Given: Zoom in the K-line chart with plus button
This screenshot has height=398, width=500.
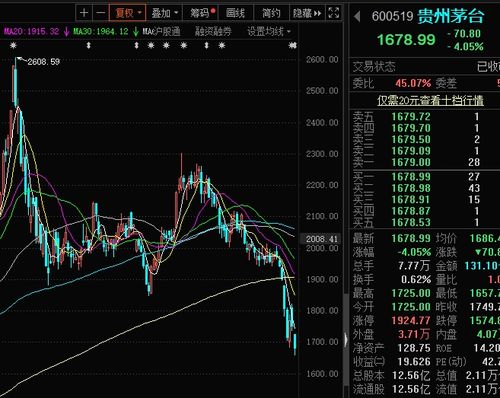Looking at the screenshot, I should click(84, 13).
